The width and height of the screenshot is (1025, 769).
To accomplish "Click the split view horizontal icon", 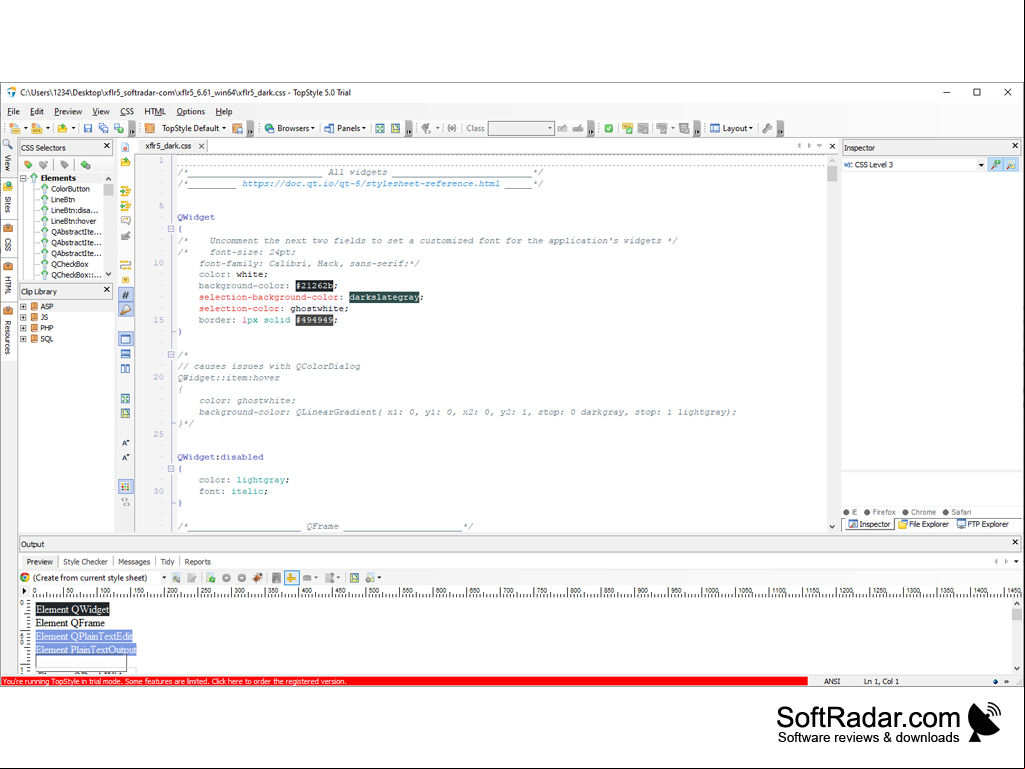I will coord(126,354).
